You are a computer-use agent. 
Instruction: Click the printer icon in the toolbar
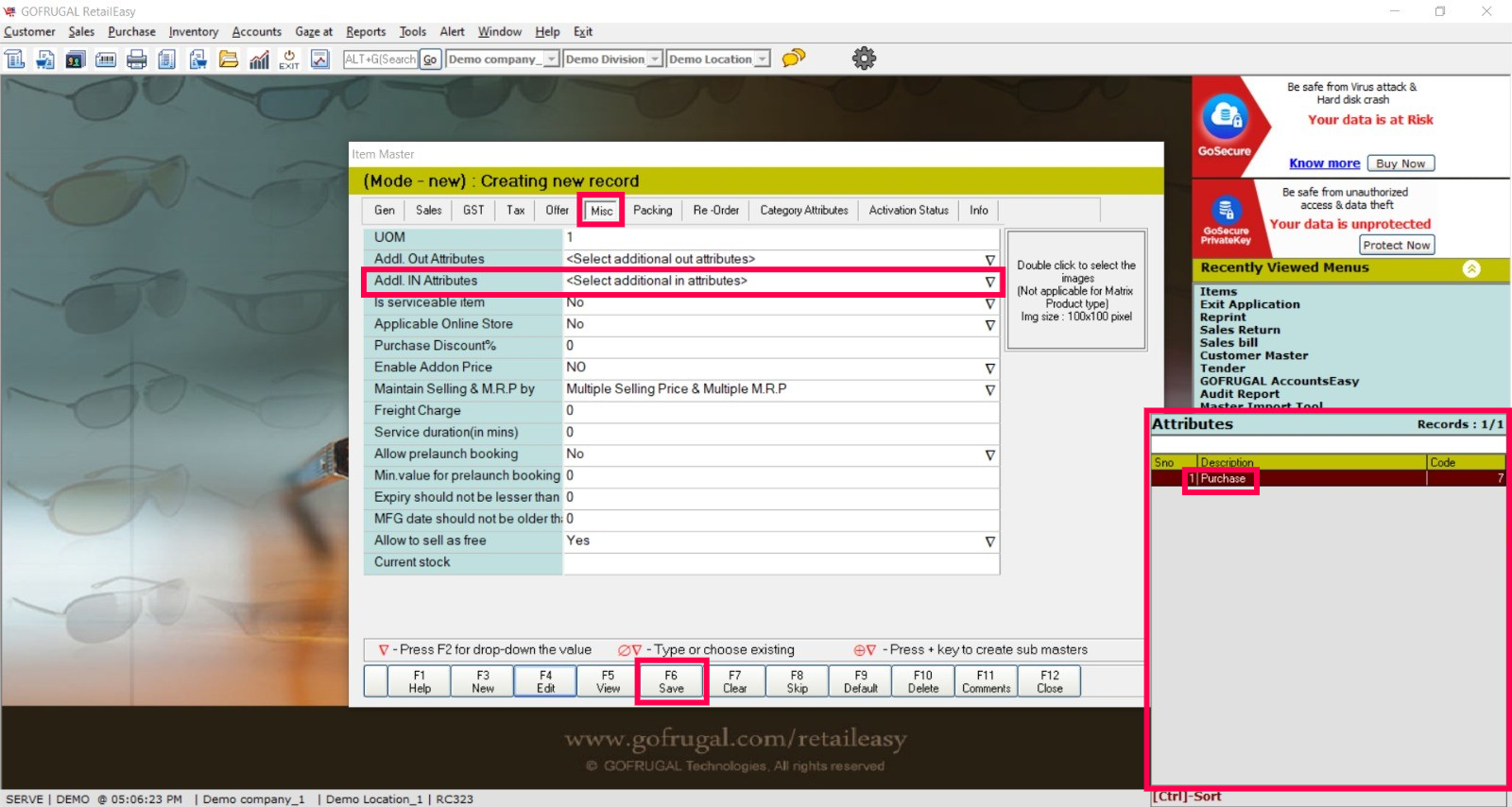pos(137,60)
